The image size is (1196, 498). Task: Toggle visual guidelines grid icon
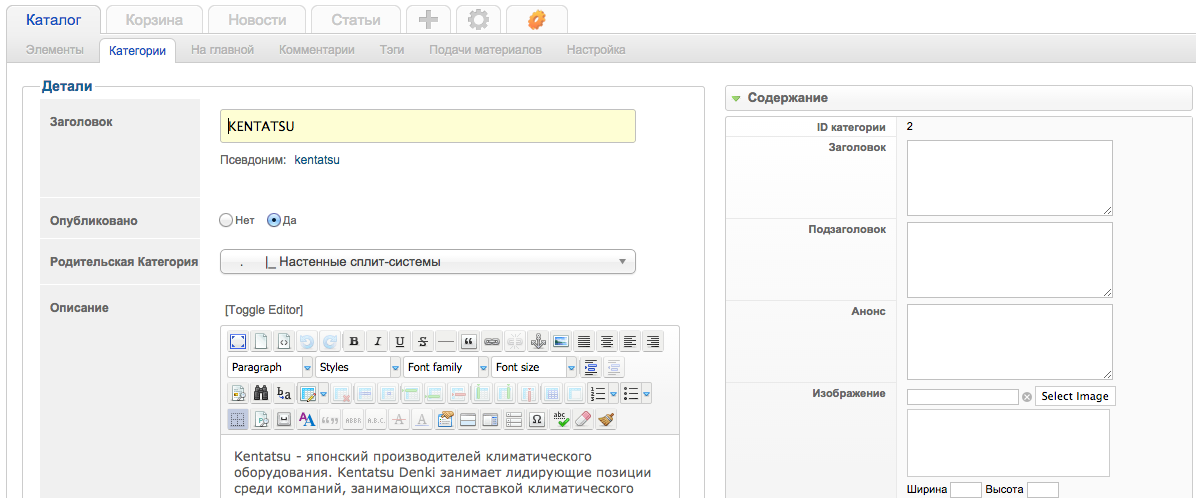237,419
